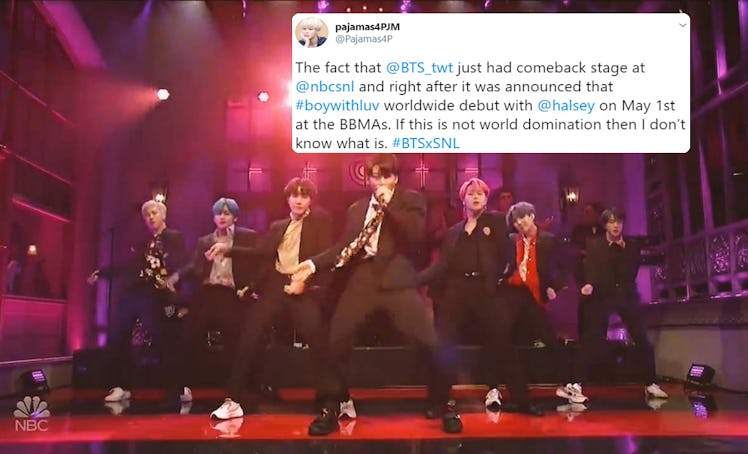Click the pajamas4PJM display name
The width and height of the screenshot is (748, 454).
point(367,27)
